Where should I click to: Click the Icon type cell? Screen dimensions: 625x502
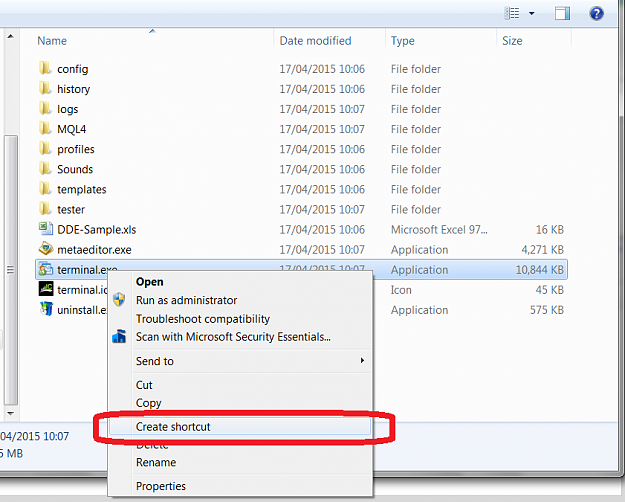point(401,290)
